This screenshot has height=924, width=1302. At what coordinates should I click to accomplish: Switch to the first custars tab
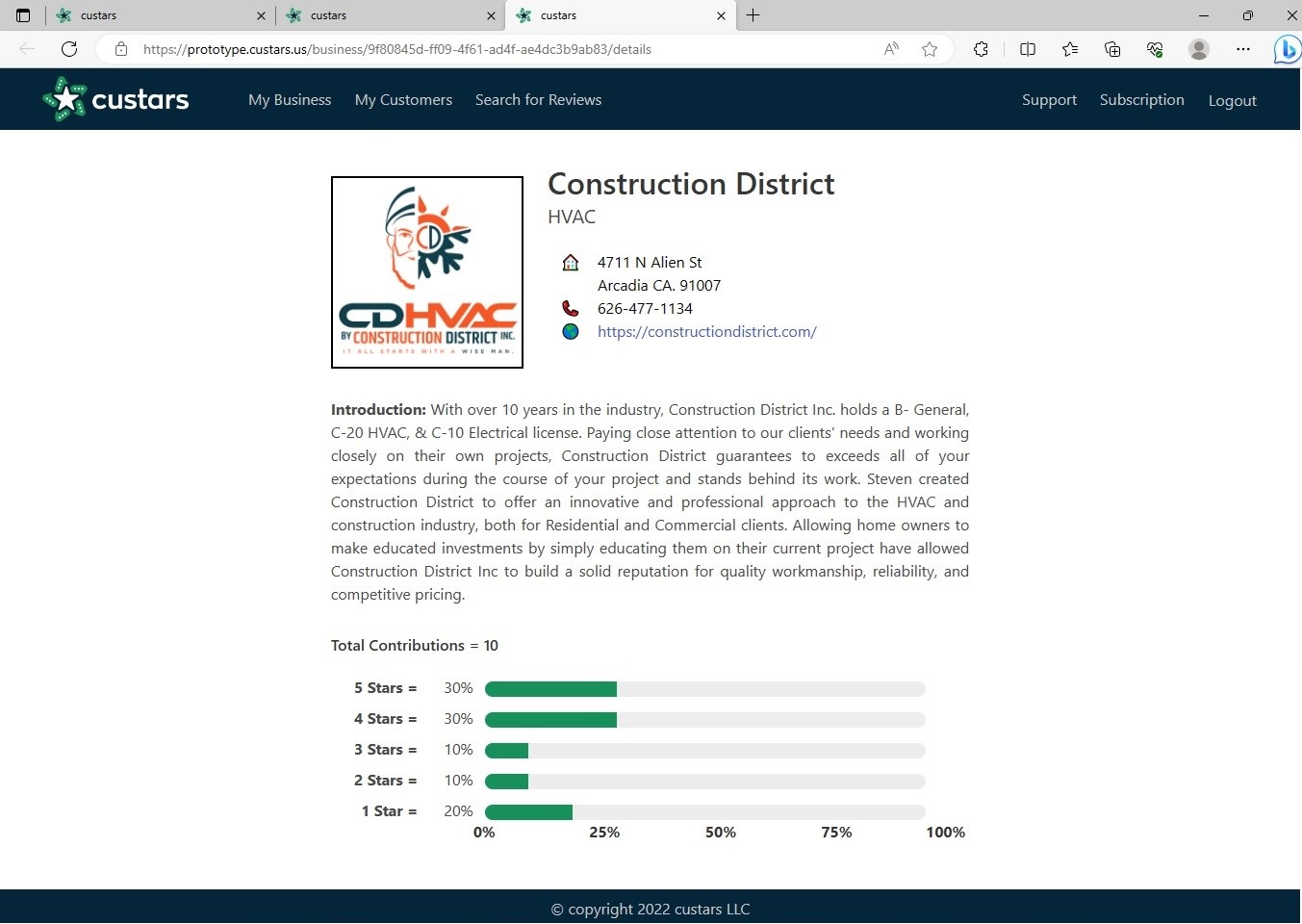160,15
